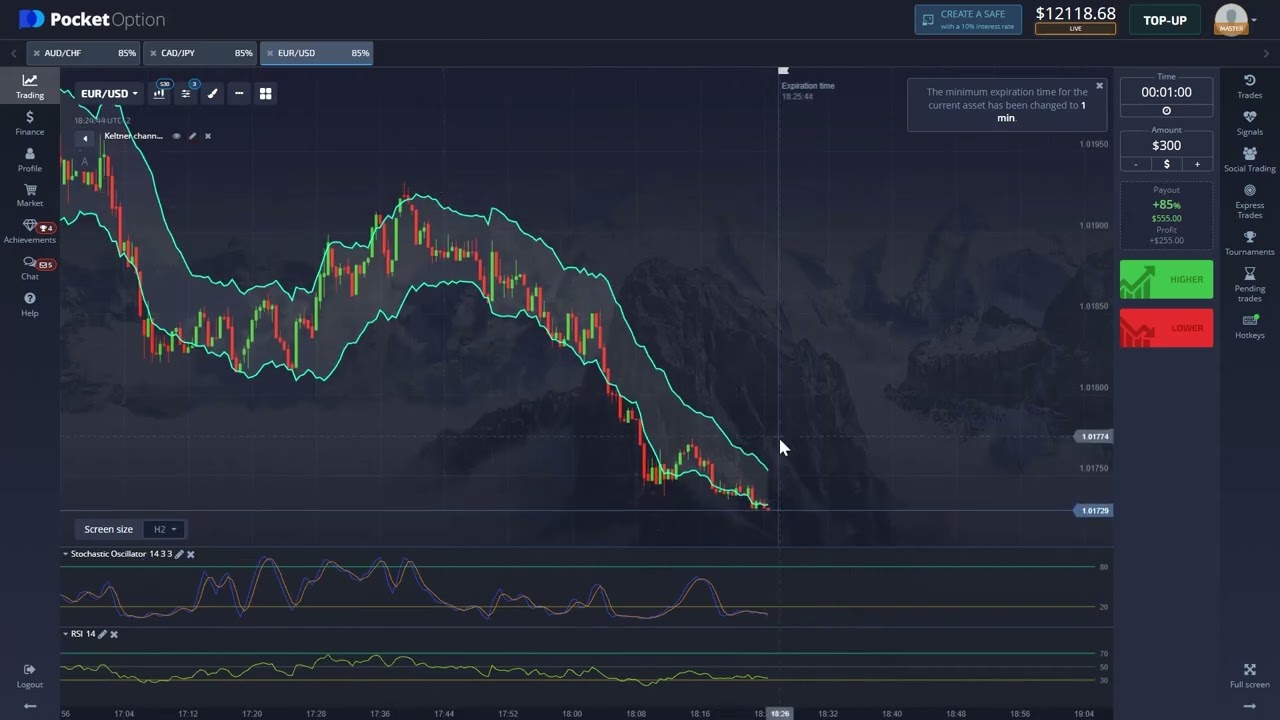
Task: Collapse the RSI 14 panel
Action: (65, 634)
